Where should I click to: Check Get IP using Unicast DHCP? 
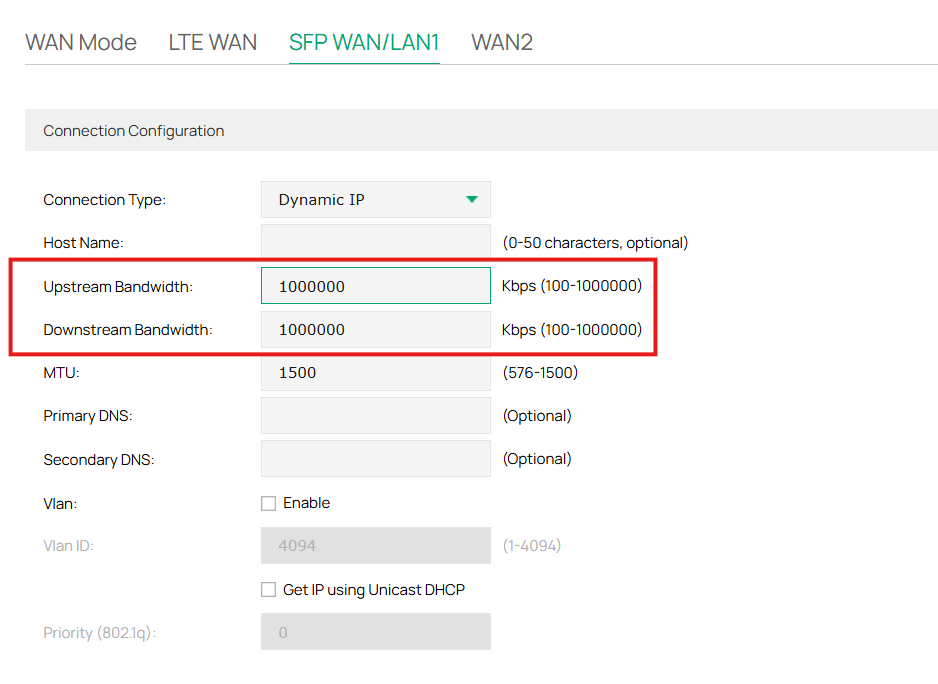(268, 589)
